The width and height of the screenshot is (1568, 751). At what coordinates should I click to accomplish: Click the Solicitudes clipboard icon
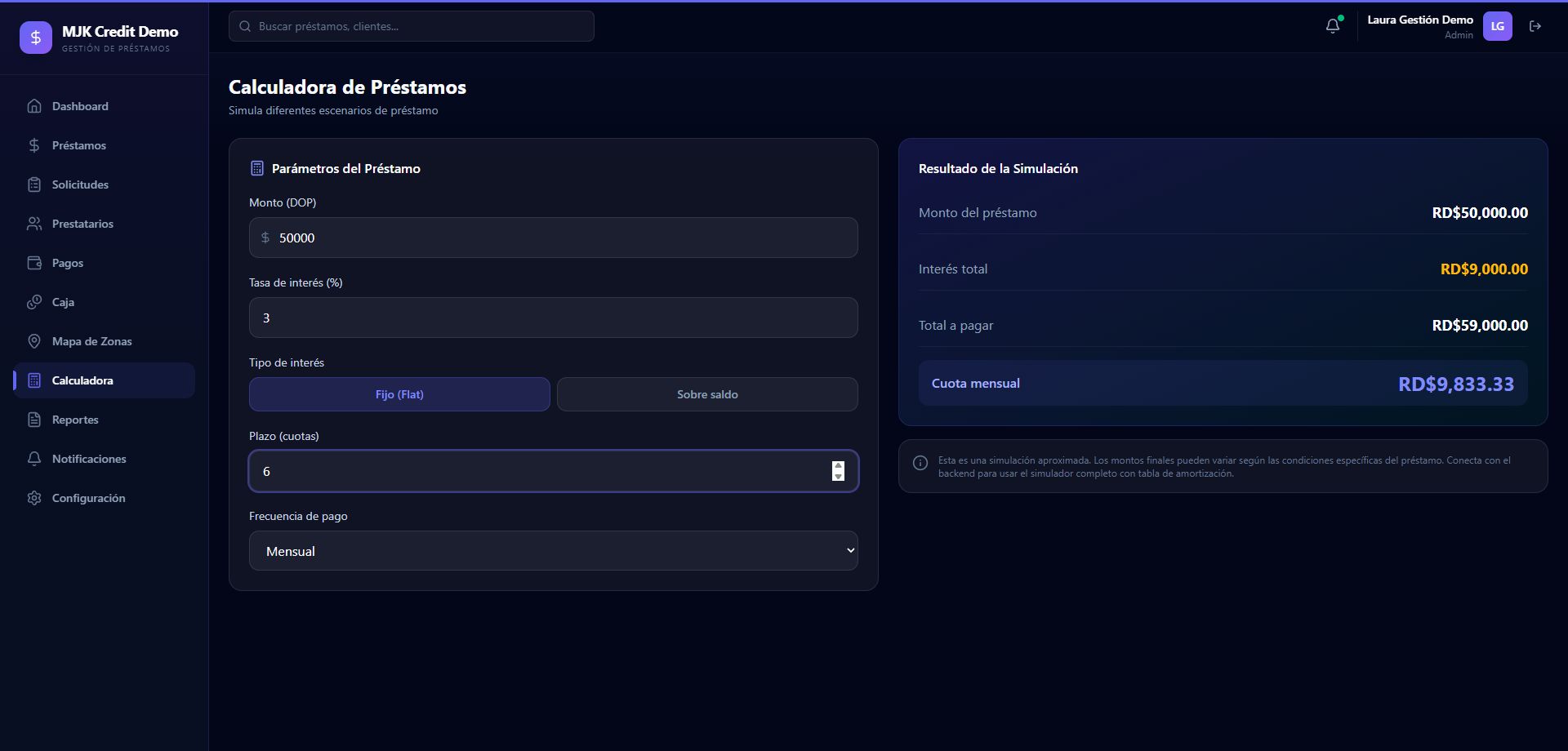tap(34, 184)
